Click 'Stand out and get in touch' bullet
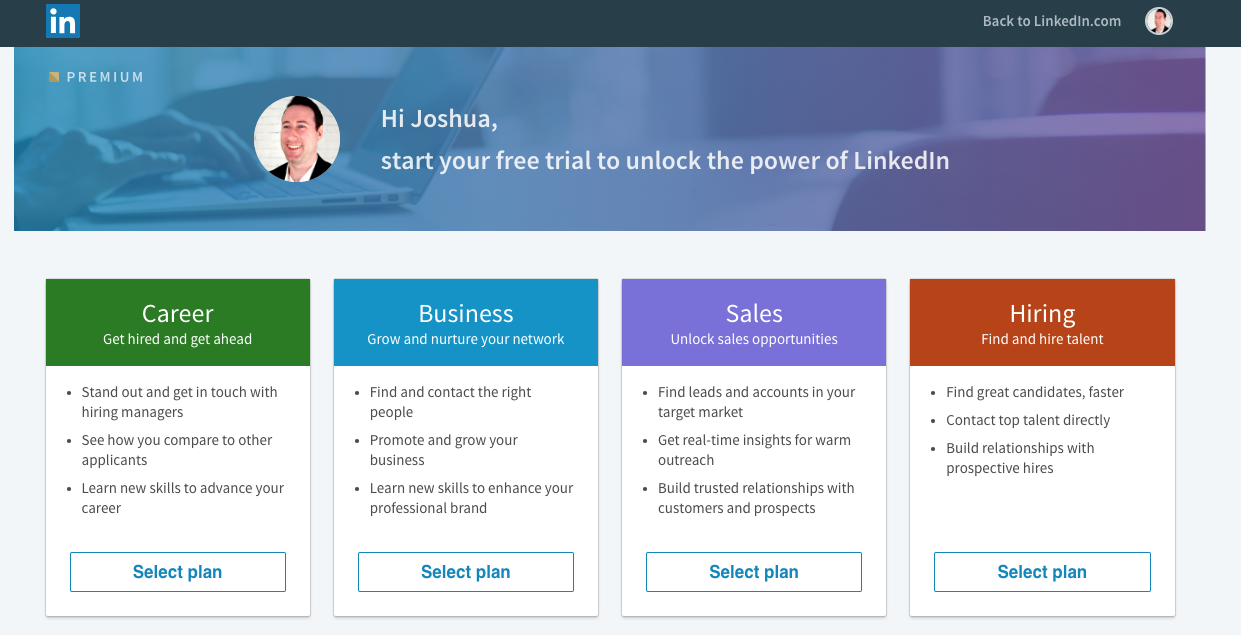This screenshot has height=635, width=1241. pos(179,402)
